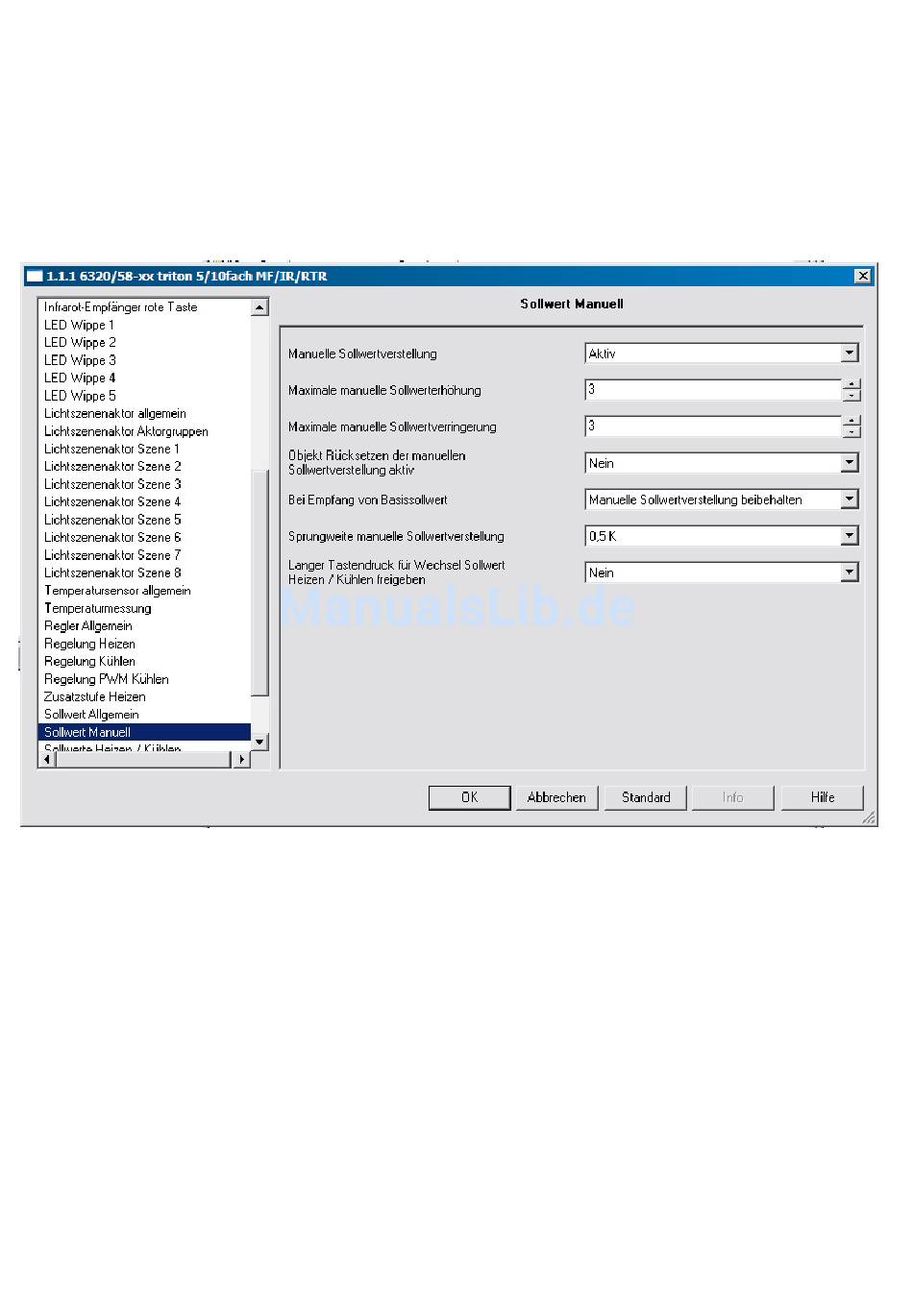Select Regelung PWM Kühlen
Viewport: 913px width, 1316px height.
click(106, 679)
